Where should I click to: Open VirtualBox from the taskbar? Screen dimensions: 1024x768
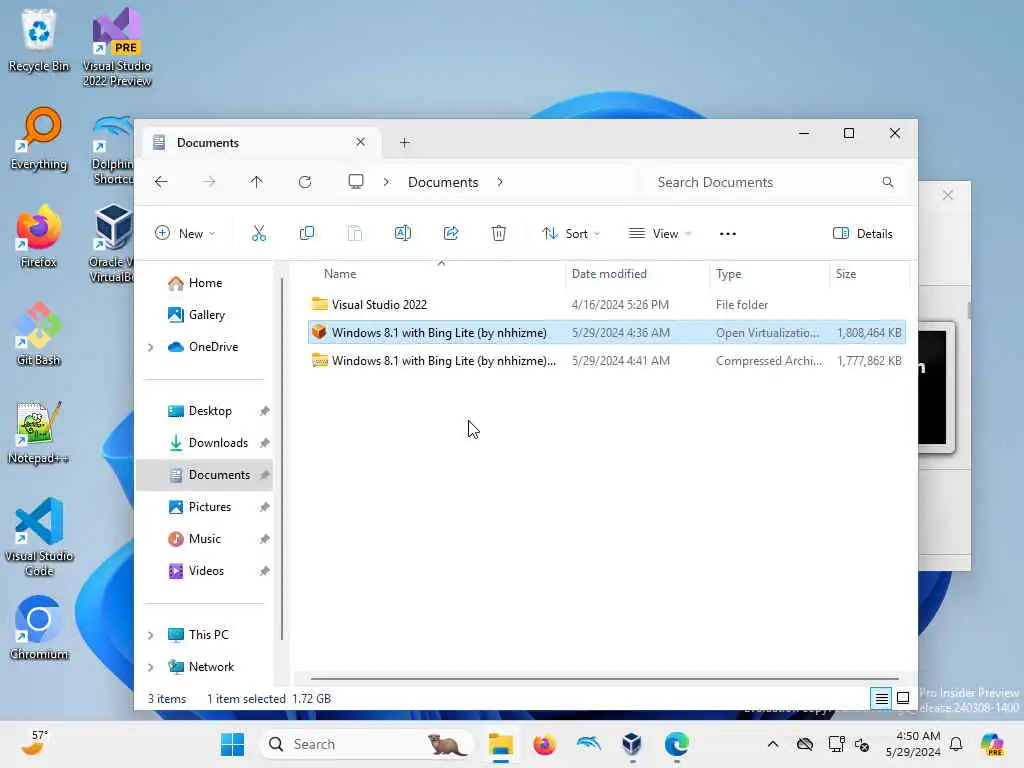pos(632,744)
